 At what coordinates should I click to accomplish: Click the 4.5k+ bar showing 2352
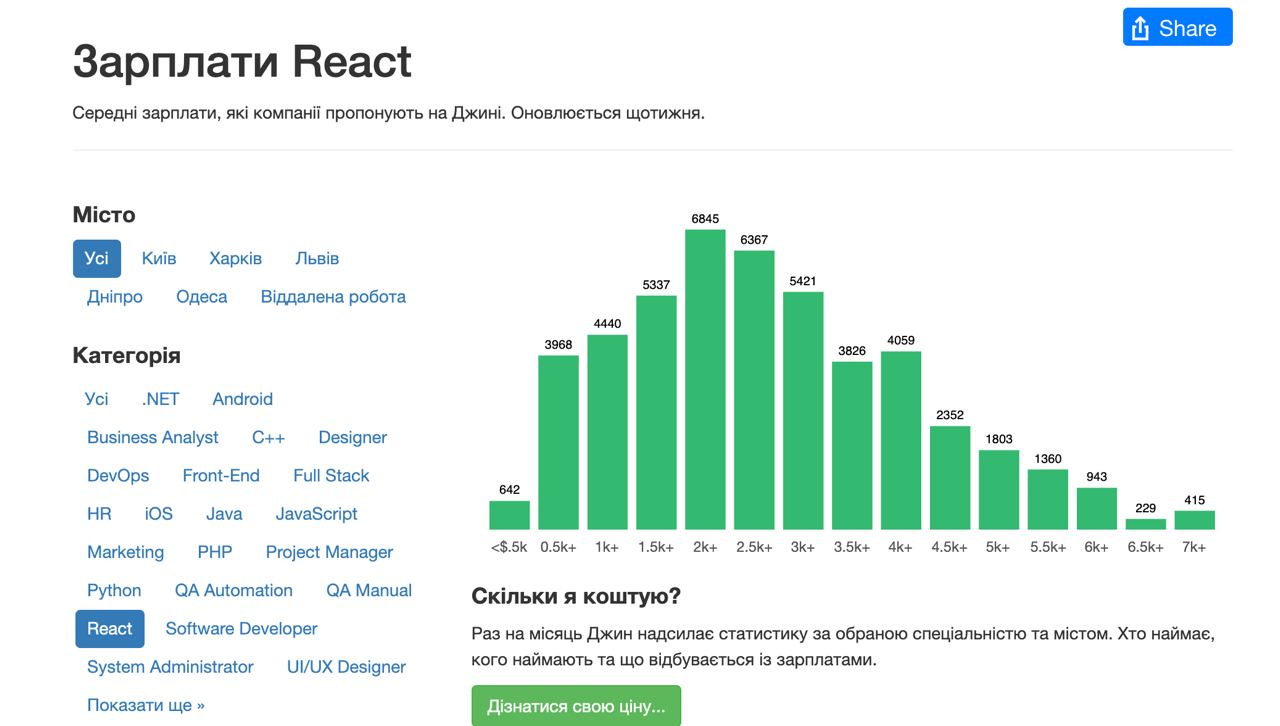(950, 478)
